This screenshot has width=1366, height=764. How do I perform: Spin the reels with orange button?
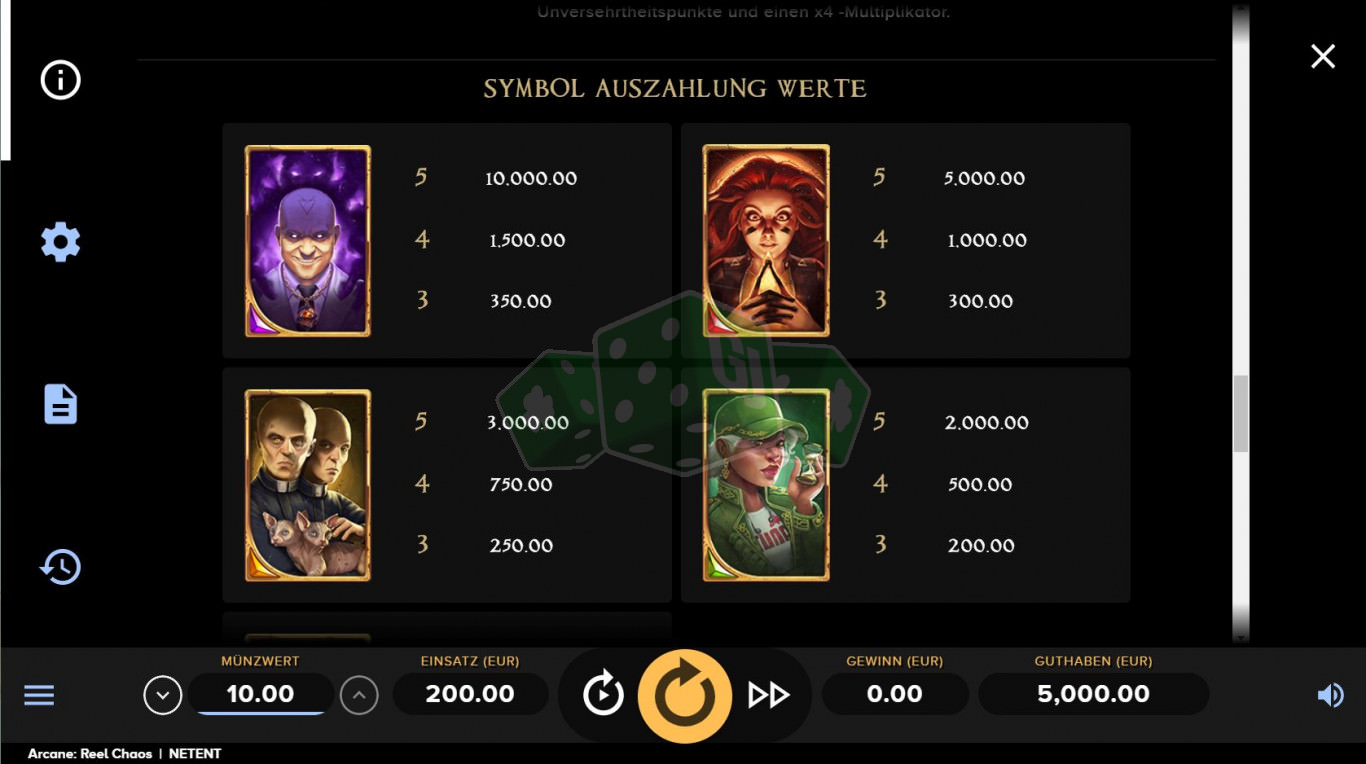coord(685,696)
